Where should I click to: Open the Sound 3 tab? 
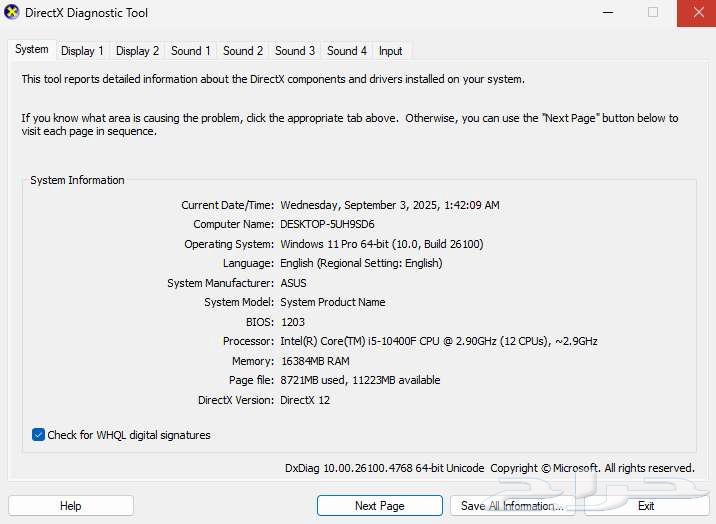pos(295,51)
